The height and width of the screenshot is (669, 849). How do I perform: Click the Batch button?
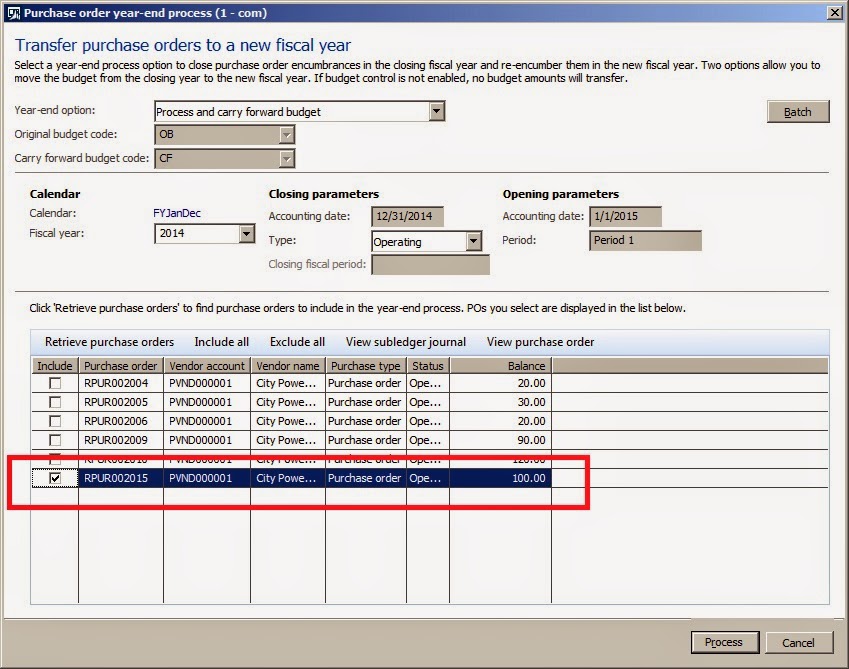(x=797, y=111)
